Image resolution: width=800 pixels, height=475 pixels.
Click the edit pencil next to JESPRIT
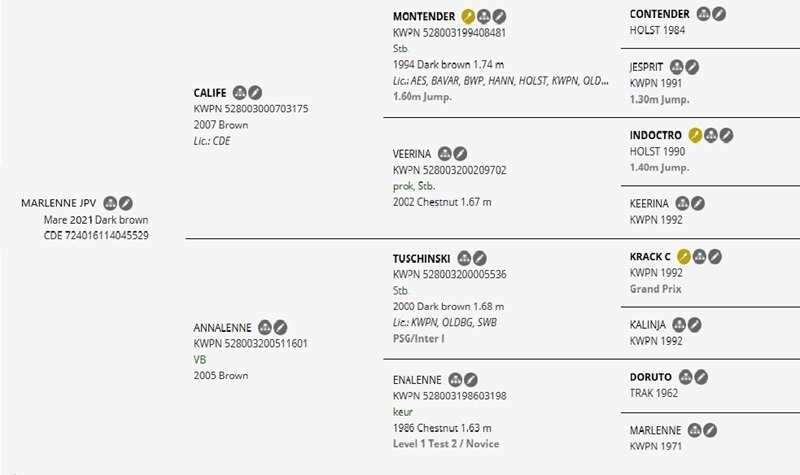coord(692,67)
